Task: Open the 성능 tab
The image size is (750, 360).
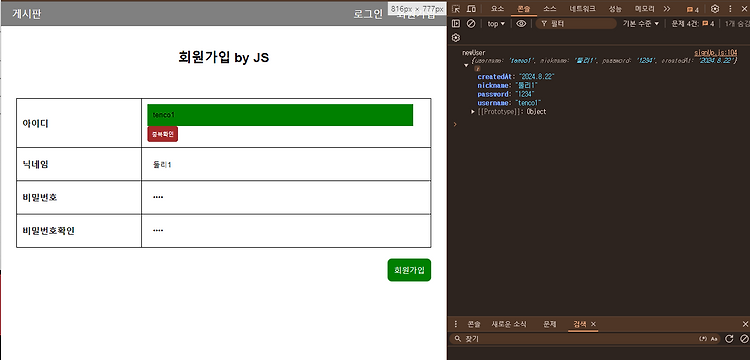Action: (x=615, y=9)
